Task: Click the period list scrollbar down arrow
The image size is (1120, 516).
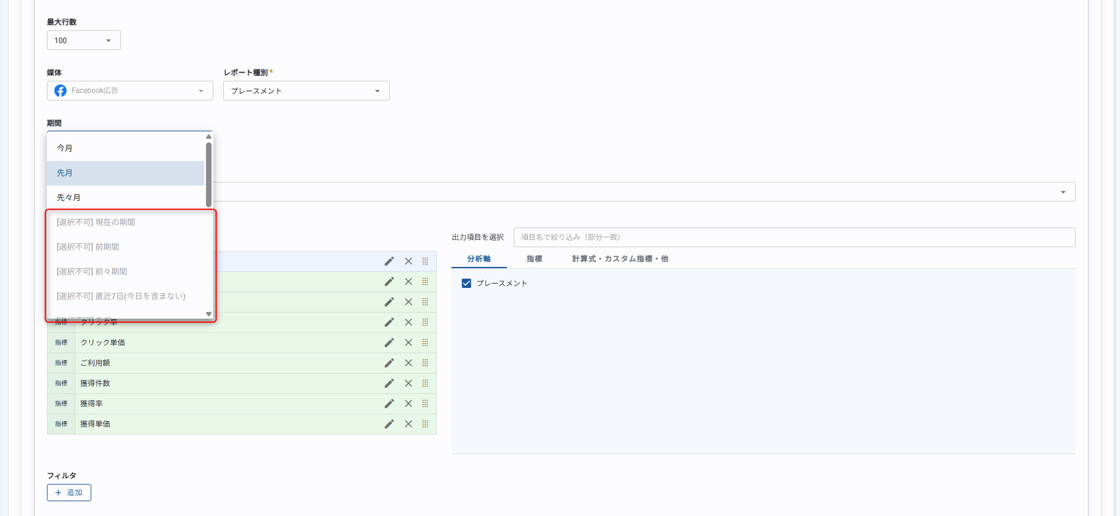Action: [x=209, y=314]
